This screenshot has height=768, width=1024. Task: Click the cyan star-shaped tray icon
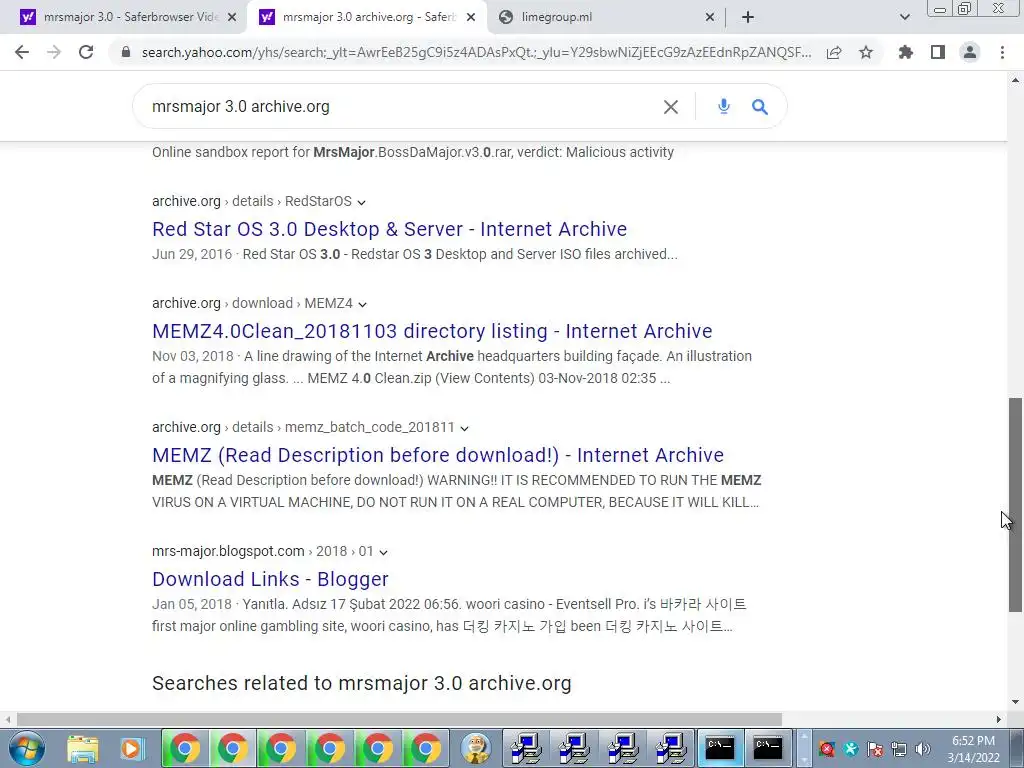click(x=851, y=749)
